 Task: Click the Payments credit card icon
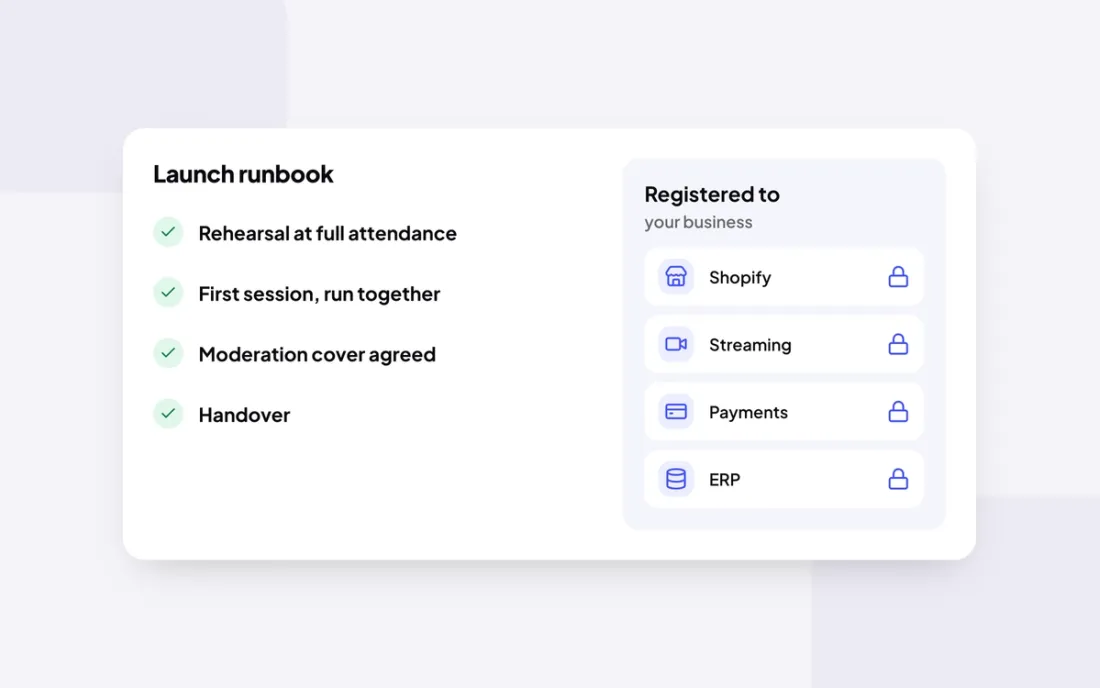[676, 412]
